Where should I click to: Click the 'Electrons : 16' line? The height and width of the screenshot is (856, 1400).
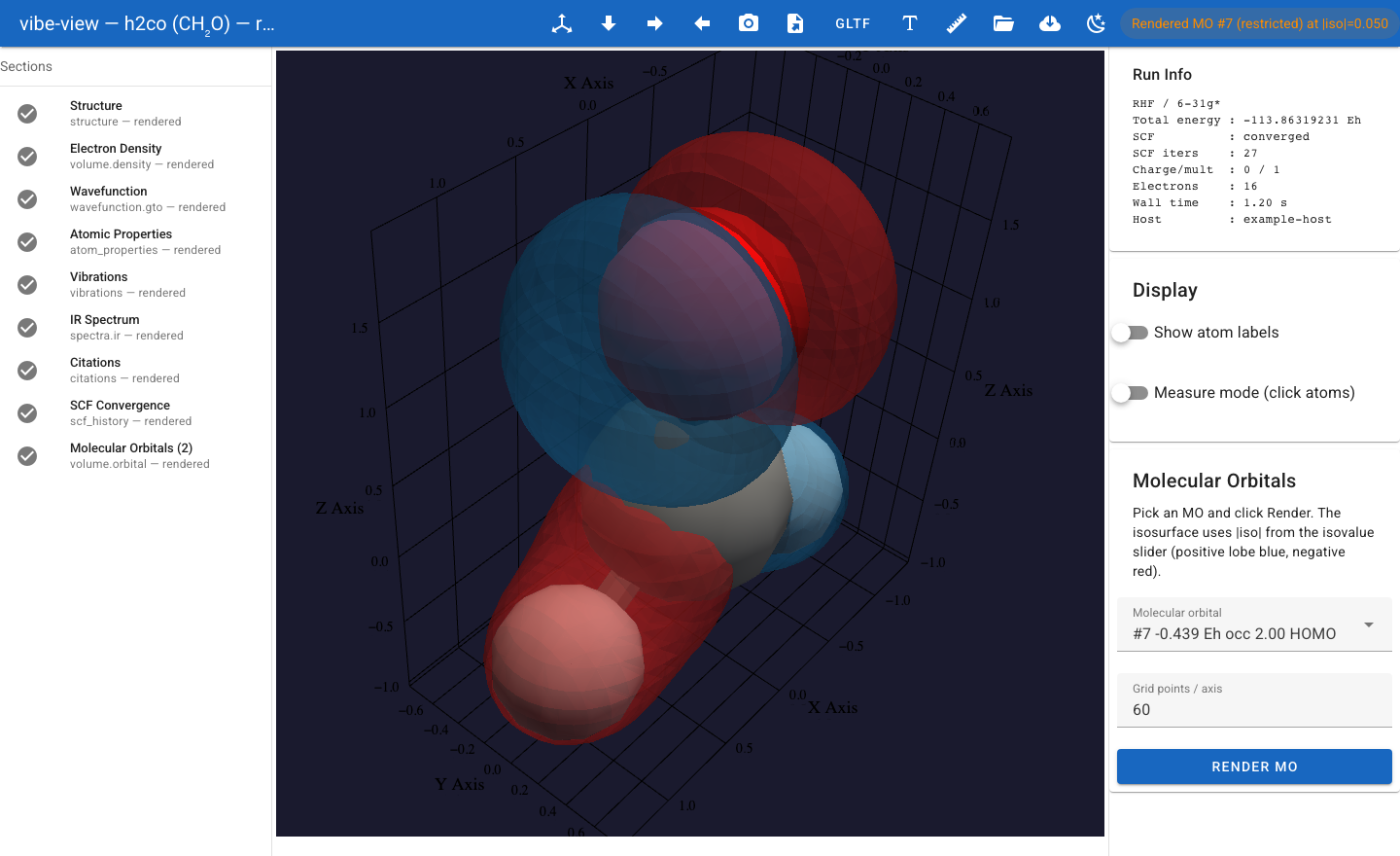point(1195,187)
